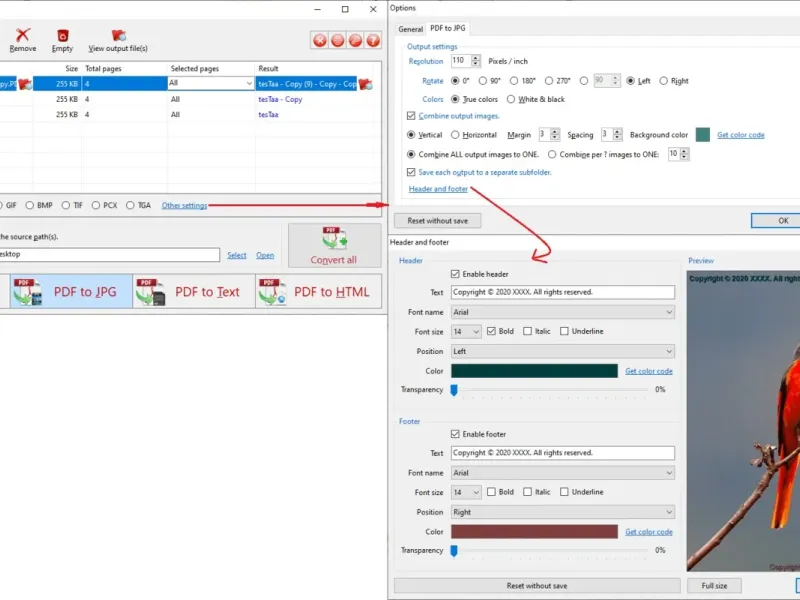Viewport: 800px width, 600px height.
Task: Select the 0° rotate radio button
Action: pos(455,81)
